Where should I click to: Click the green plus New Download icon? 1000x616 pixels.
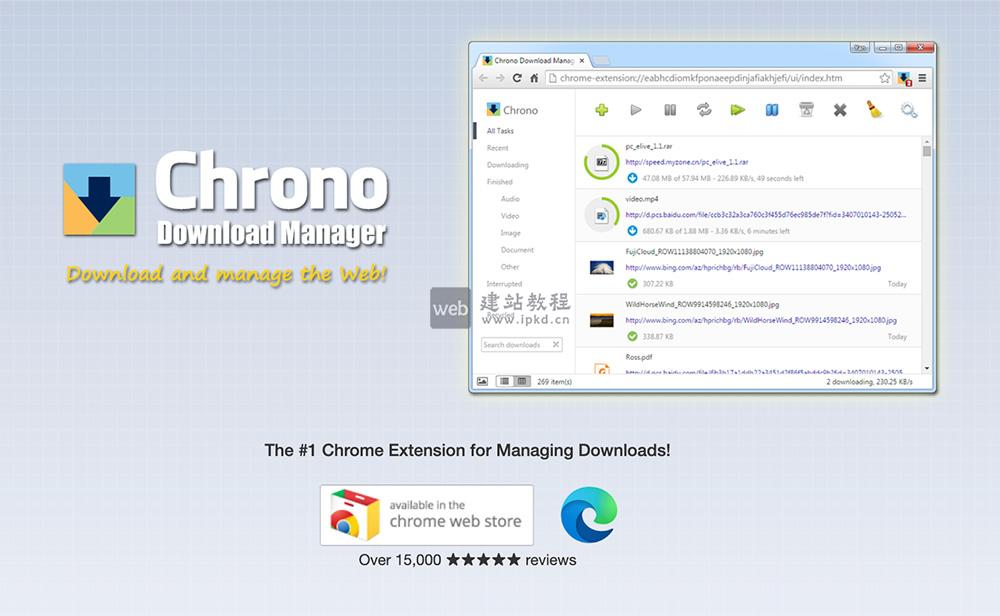click(x=601, y=110)
